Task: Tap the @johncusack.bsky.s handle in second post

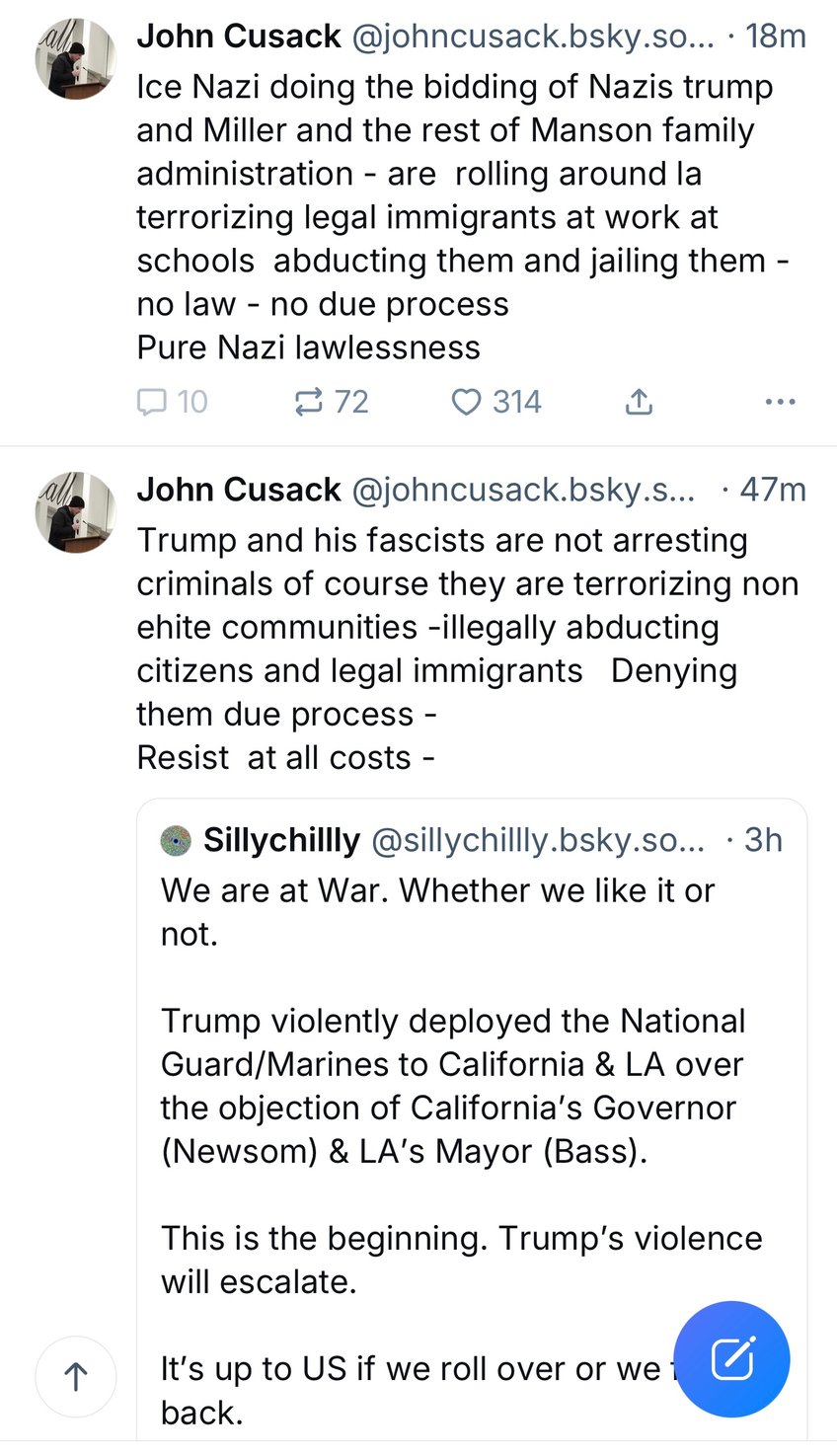Action: point(523,490)
